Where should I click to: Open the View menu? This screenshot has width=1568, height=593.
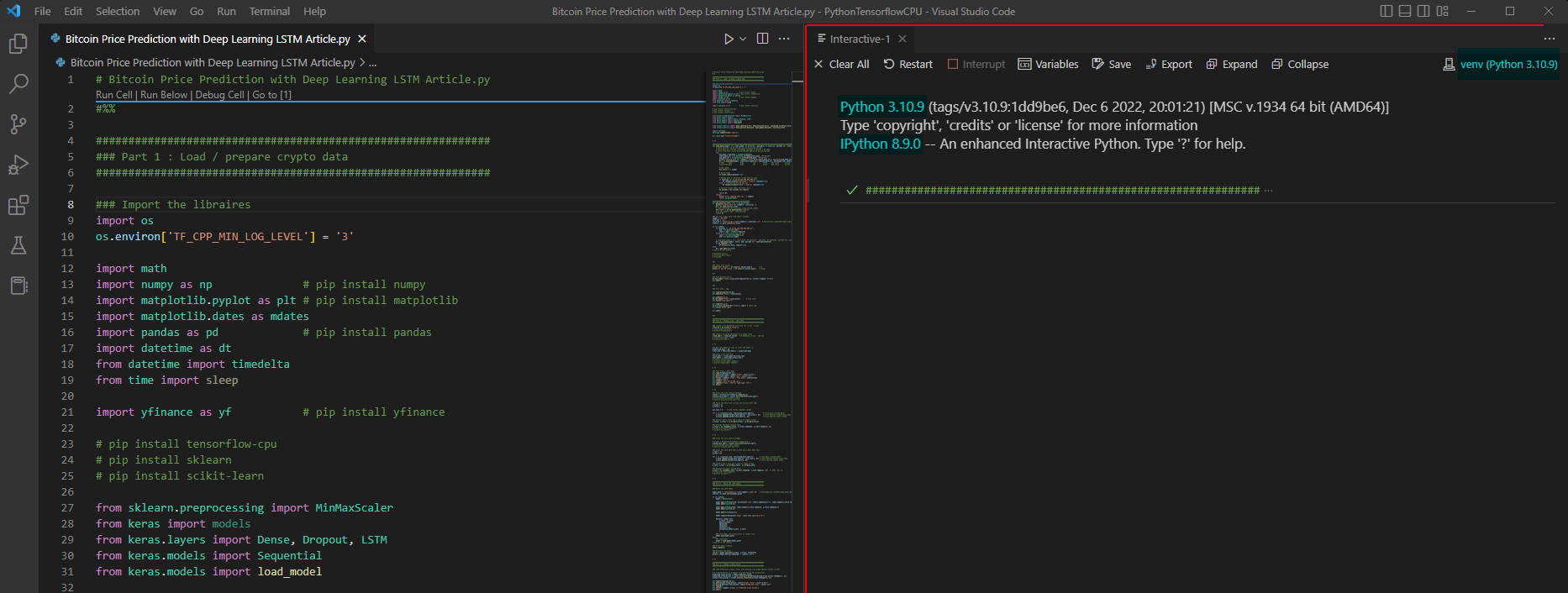point(165,11)
